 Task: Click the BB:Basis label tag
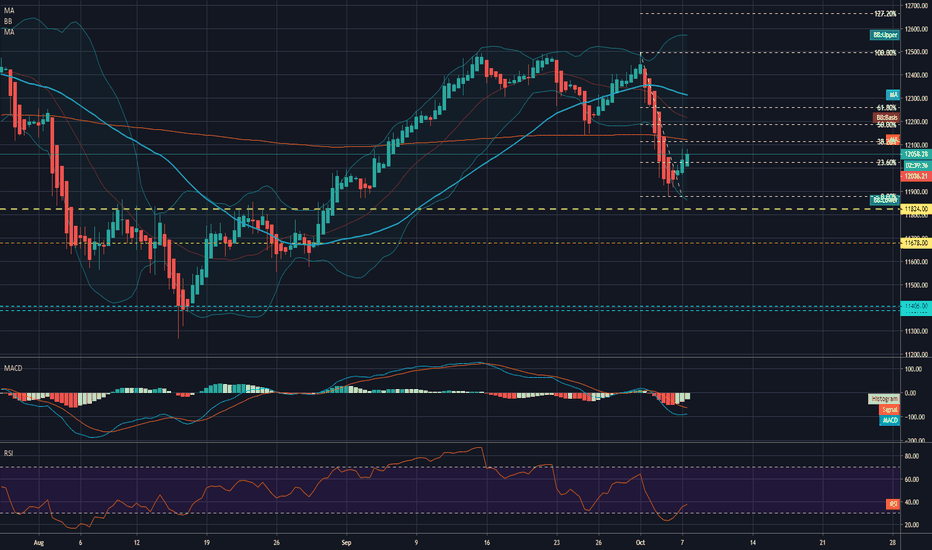(886, 118)
